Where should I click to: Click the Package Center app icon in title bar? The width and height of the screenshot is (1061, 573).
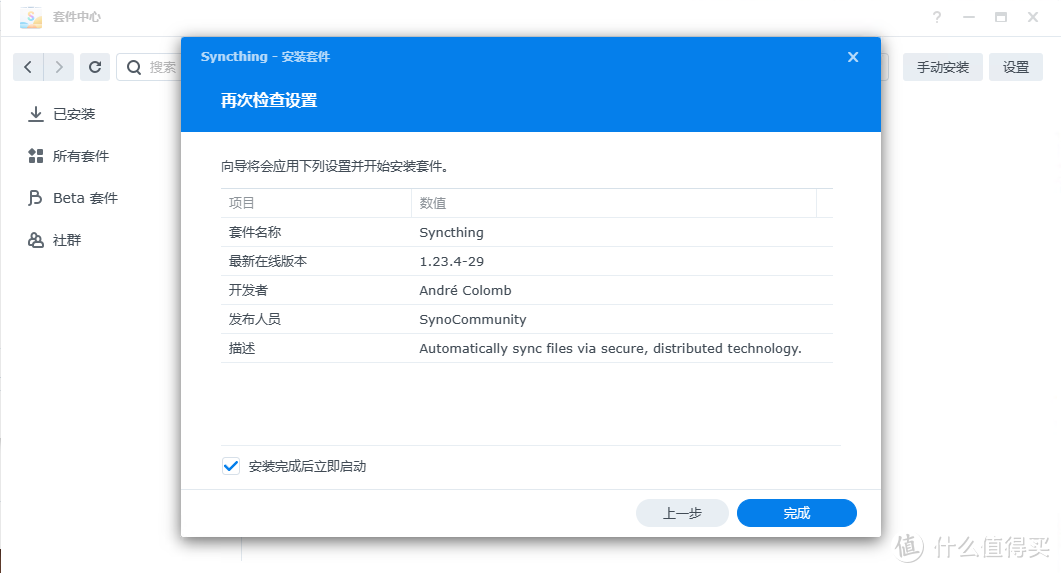(31, 17)
